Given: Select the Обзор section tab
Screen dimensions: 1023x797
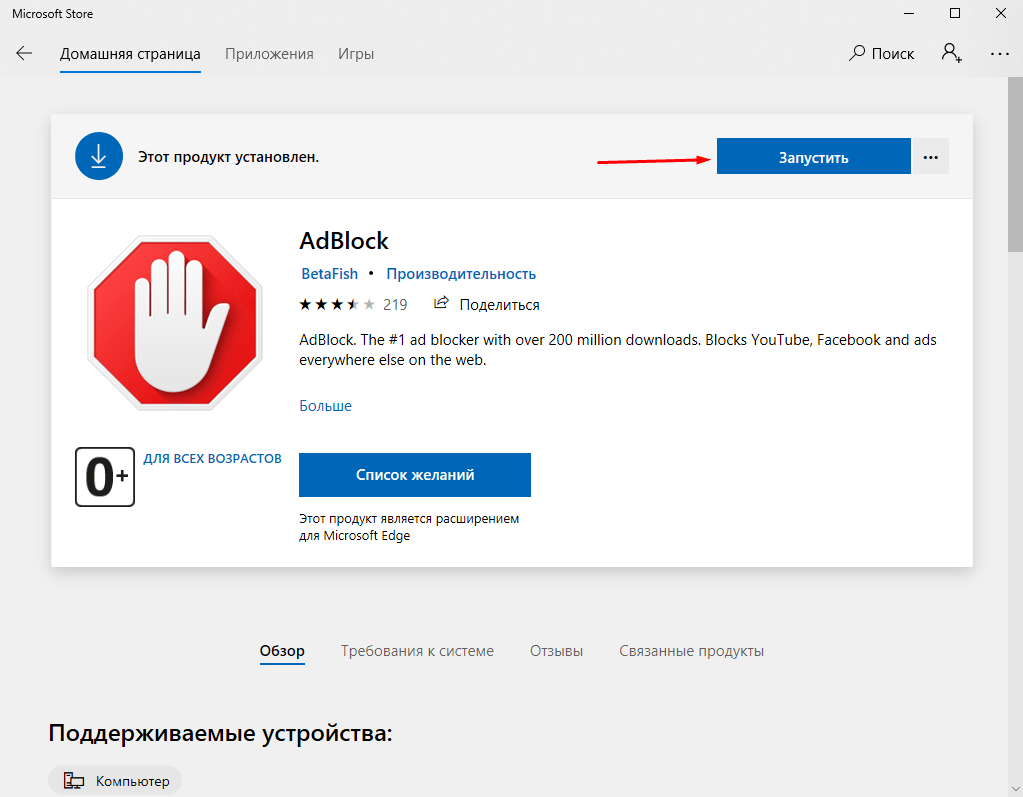Looking at the screenshot, I should pos(282,651).
